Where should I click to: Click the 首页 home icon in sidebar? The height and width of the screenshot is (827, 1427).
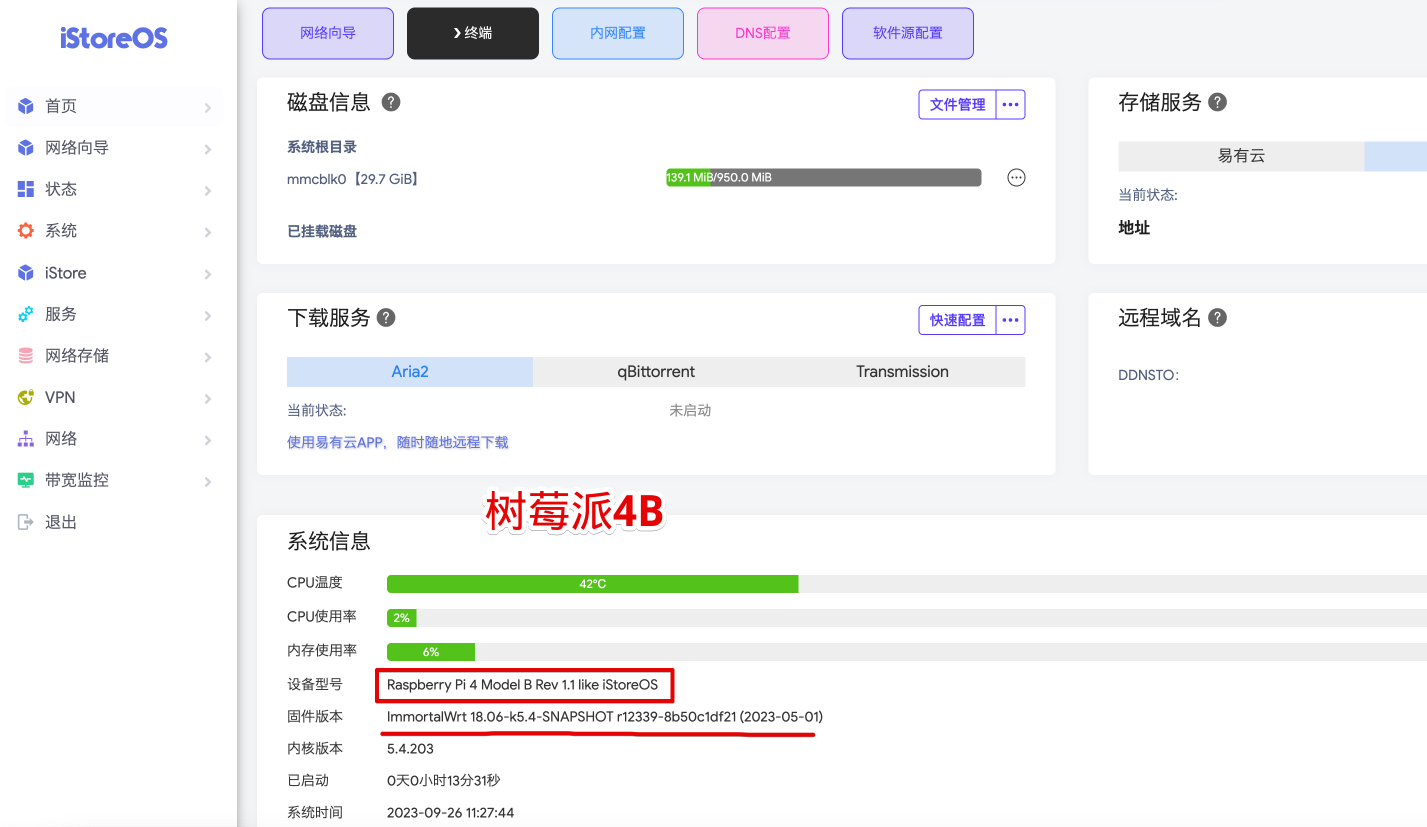point(23,106)
